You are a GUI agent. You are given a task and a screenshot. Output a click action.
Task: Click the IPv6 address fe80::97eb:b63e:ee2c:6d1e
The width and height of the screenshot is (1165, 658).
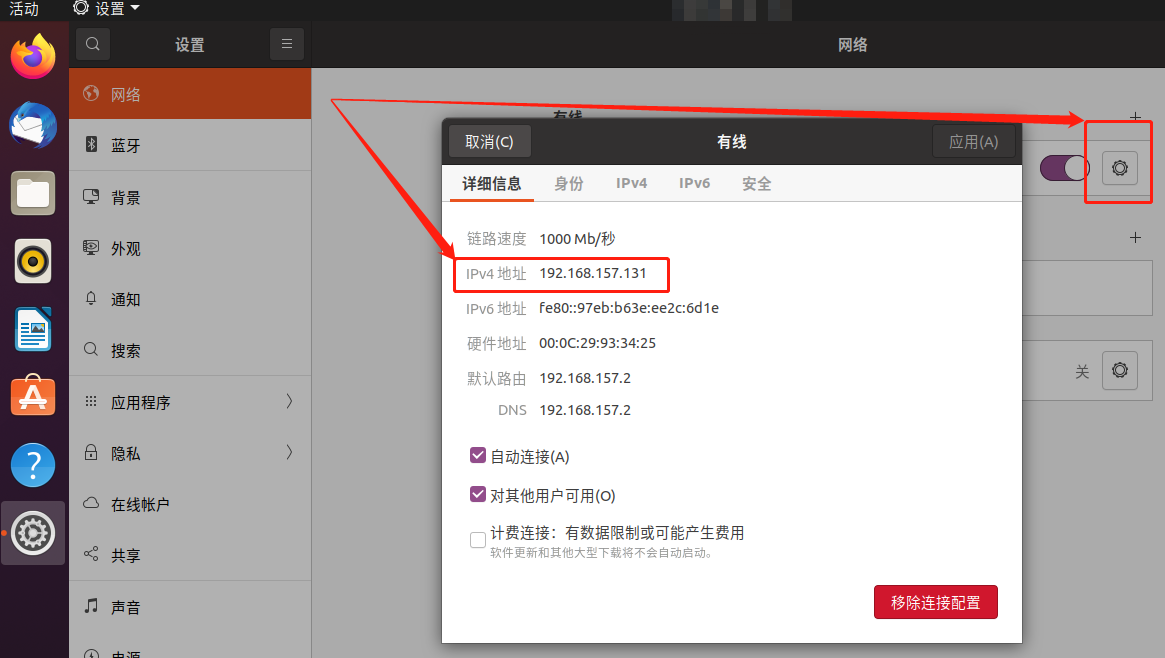629,308
